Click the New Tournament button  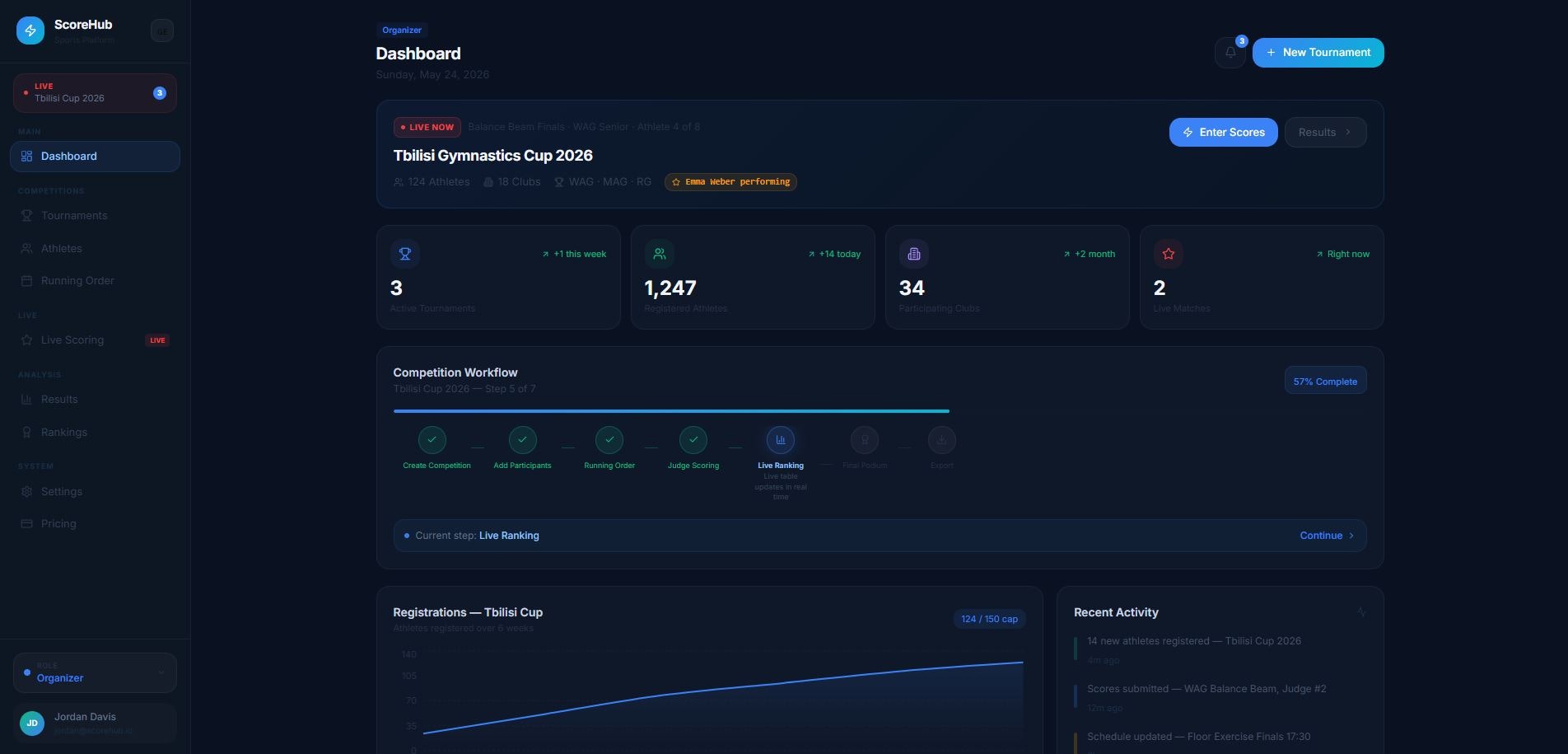tap(1318, 53)
